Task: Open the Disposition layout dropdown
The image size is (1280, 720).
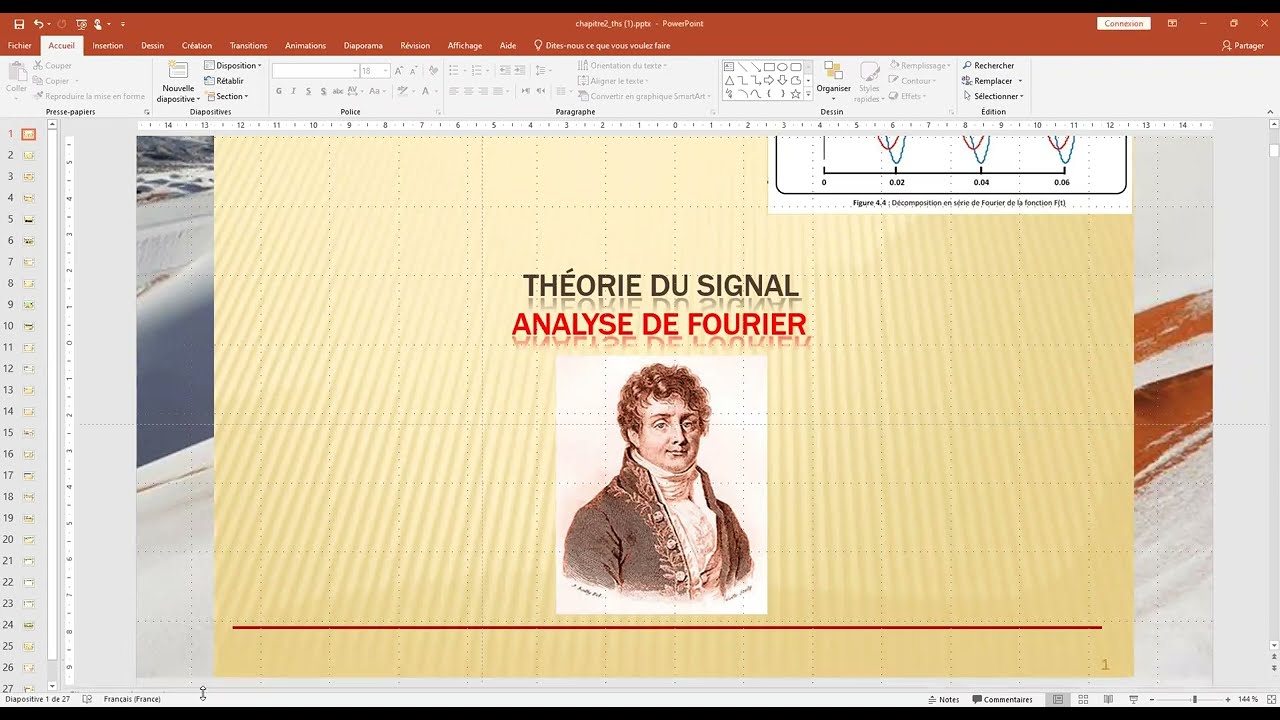Action: coord(233,66)
